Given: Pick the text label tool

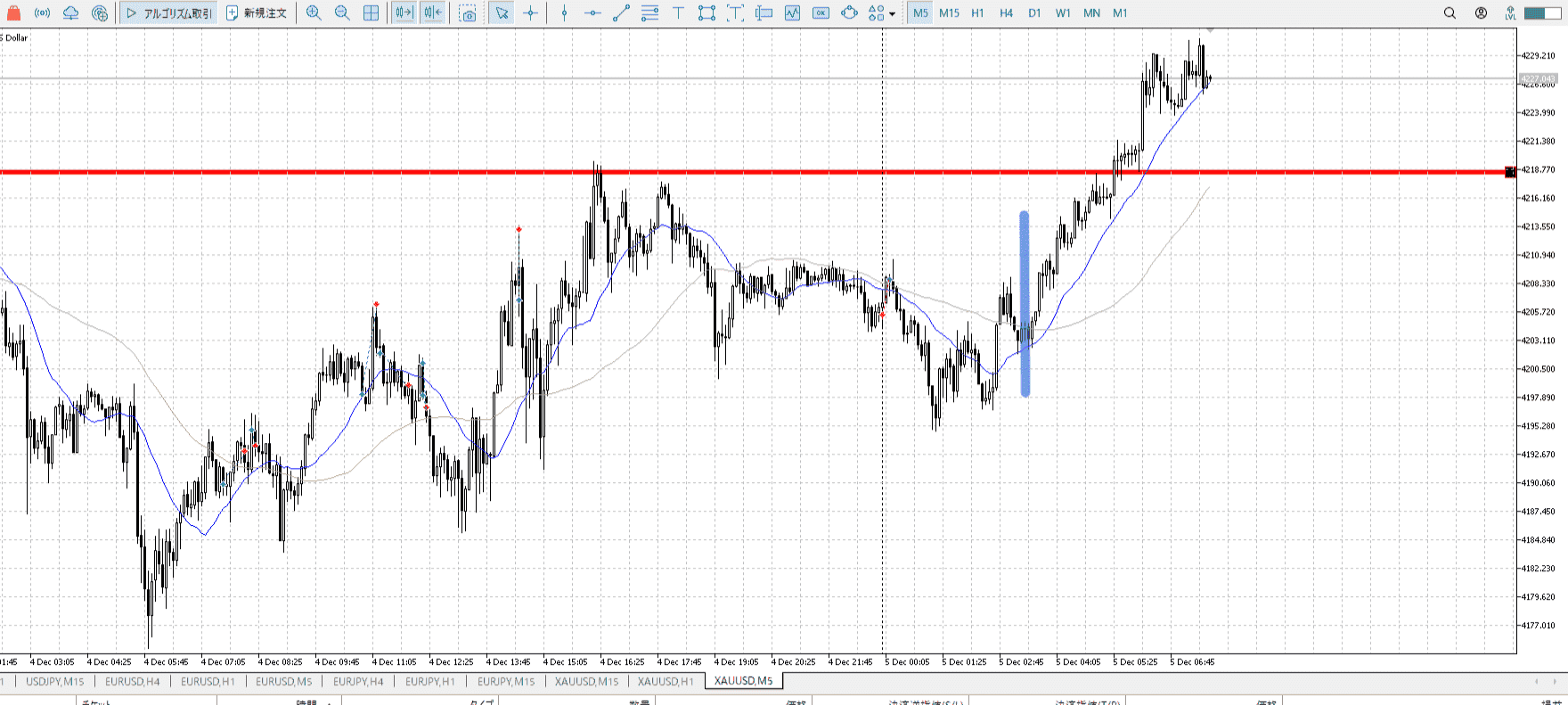Looking at the screenshot, I should 678,13.
